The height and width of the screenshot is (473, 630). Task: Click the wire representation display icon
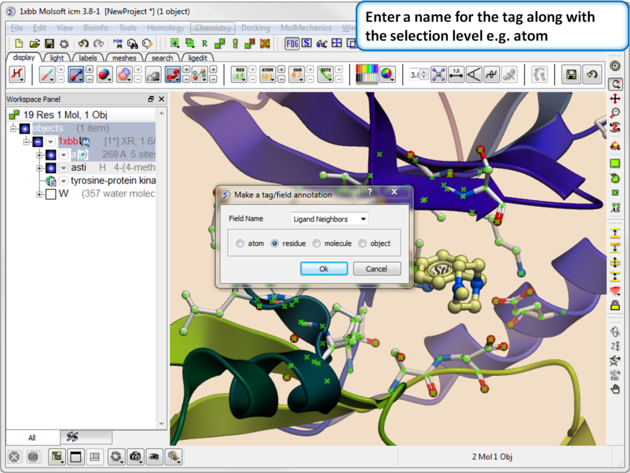pos(47,75)
